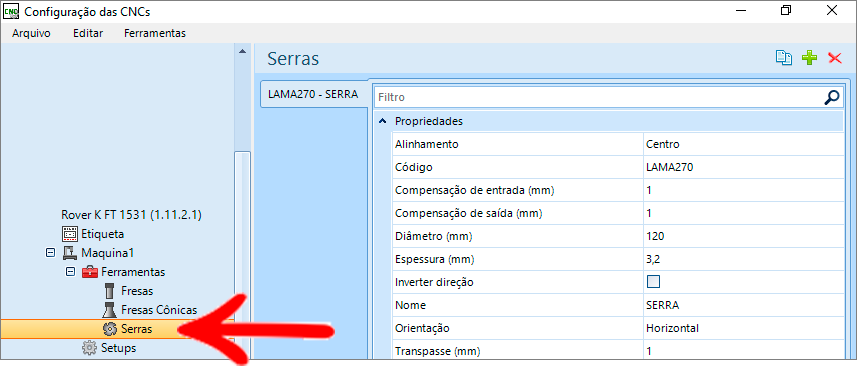
Task: Select Etiqueta in the tree
Action: (x=103, y=234)
